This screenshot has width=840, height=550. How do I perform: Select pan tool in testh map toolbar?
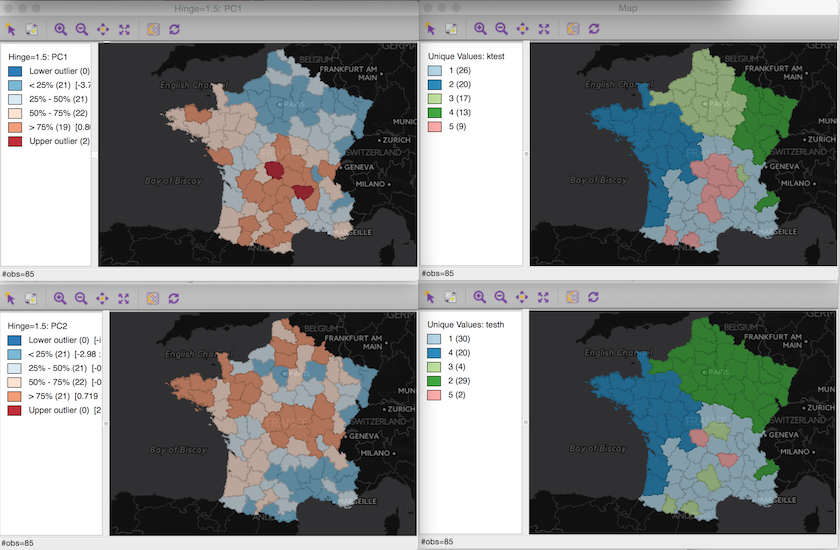pyautogui.click(x=522, y=297)
